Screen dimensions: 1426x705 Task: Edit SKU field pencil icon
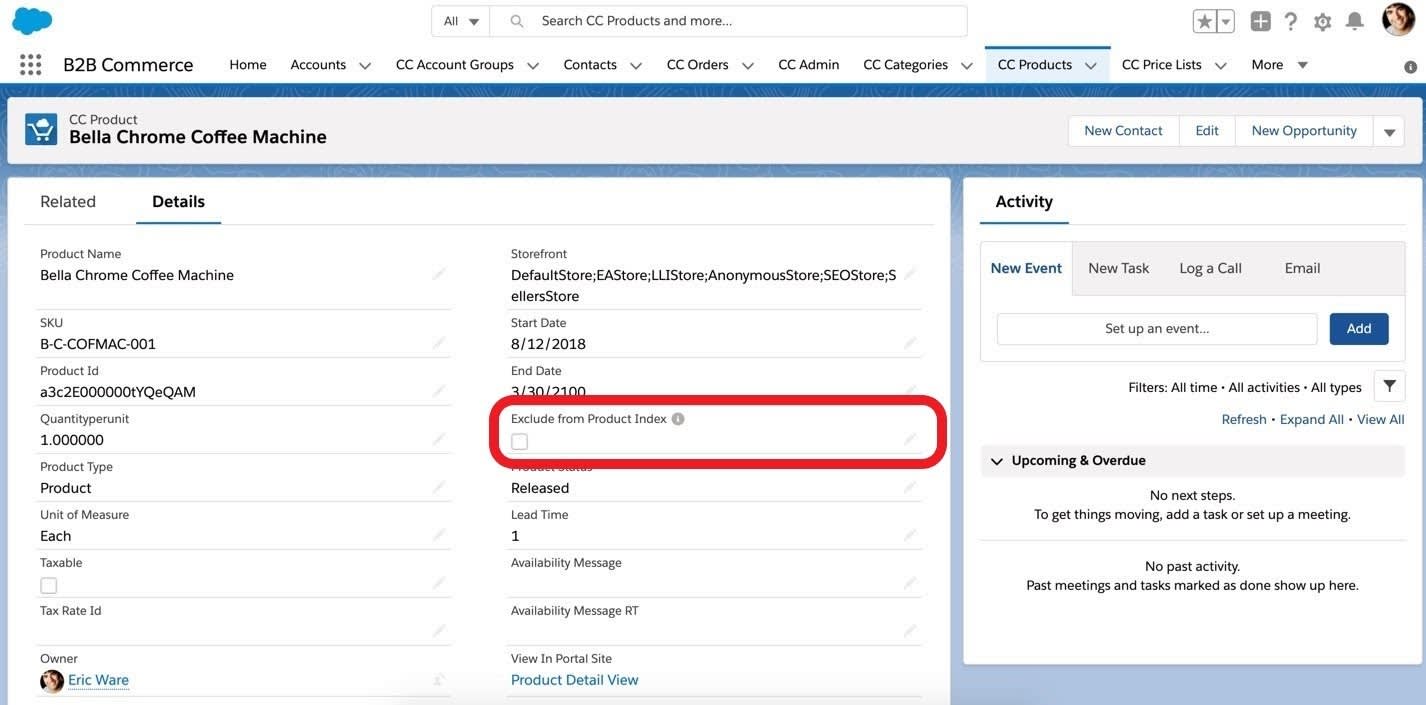[439, 343]
